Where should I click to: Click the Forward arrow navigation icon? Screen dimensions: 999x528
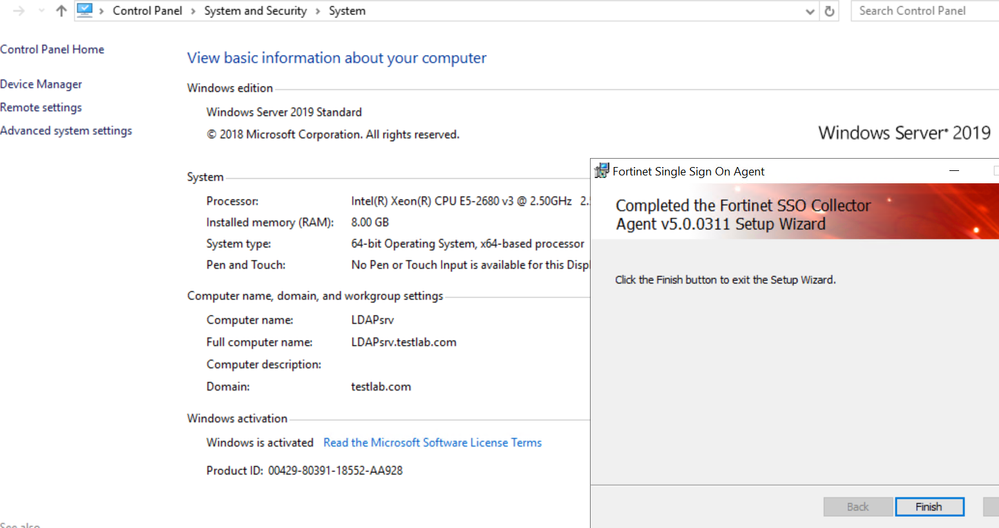[19, 11]
